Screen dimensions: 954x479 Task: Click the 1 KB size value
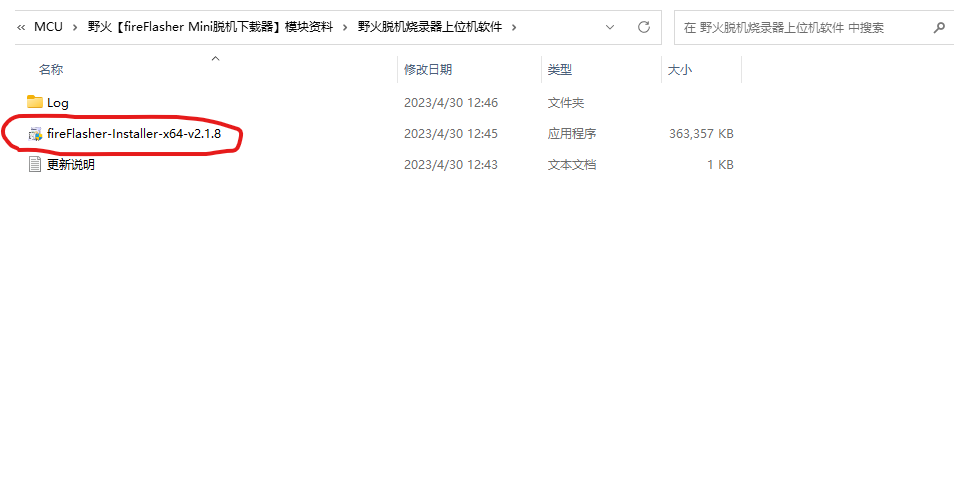point(720,164)
